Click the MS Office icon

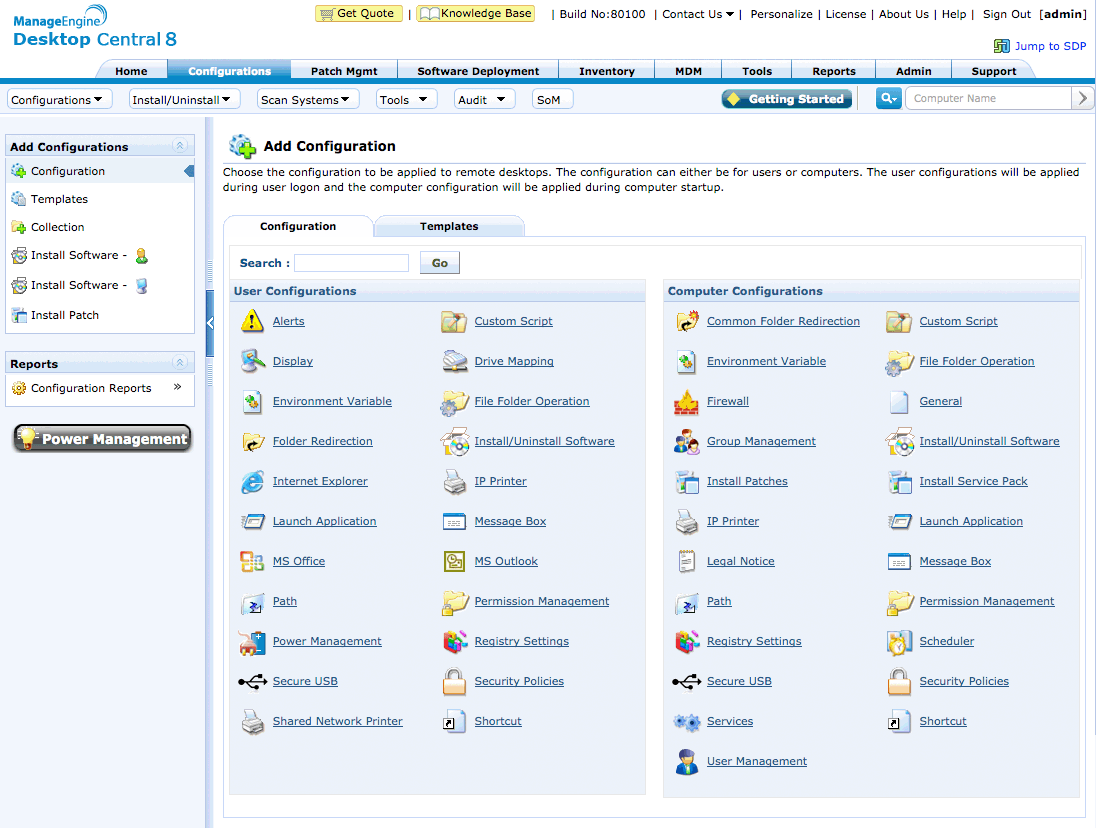tap(252, 561)
